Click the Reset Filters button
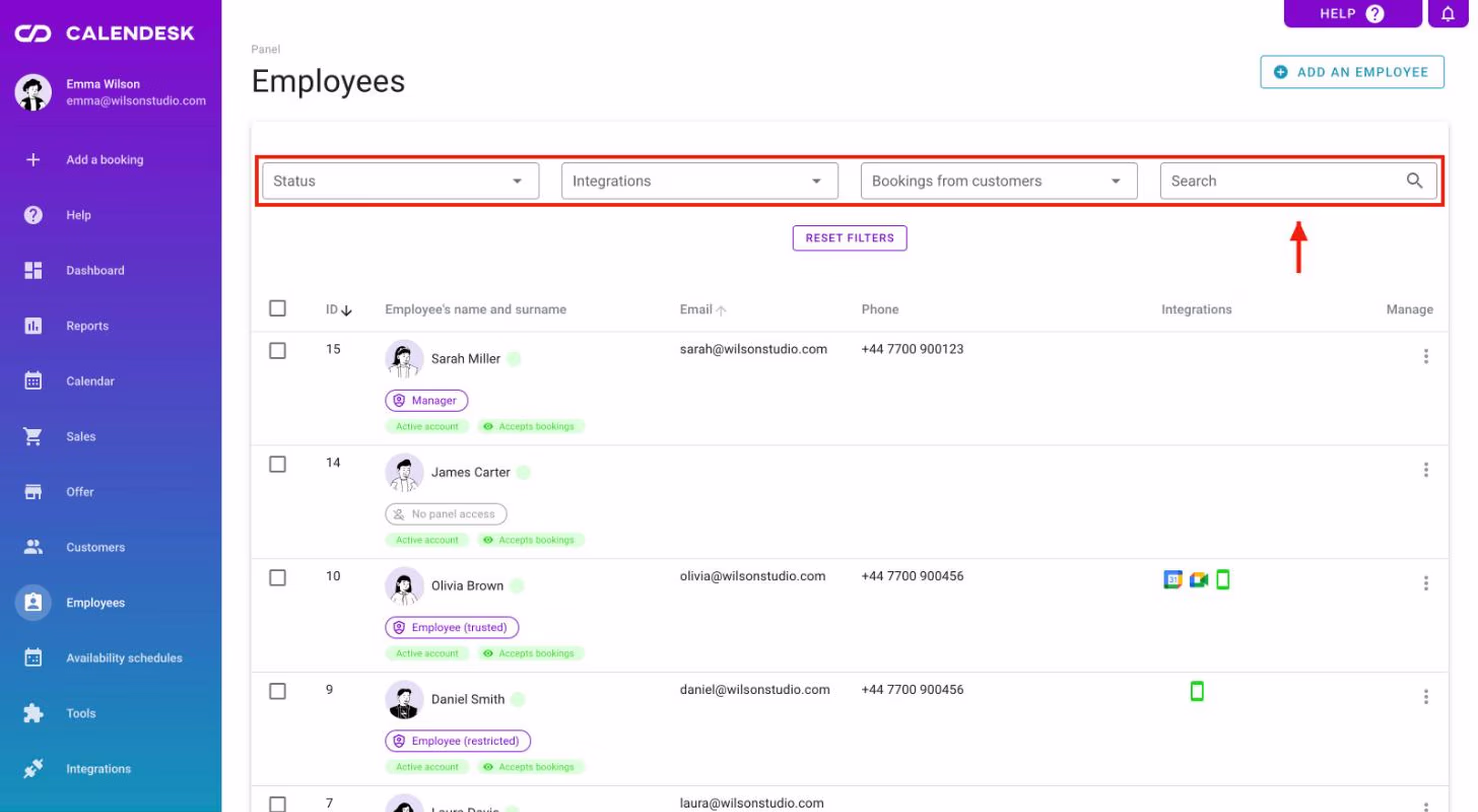1478x812 pixels. 850,238
